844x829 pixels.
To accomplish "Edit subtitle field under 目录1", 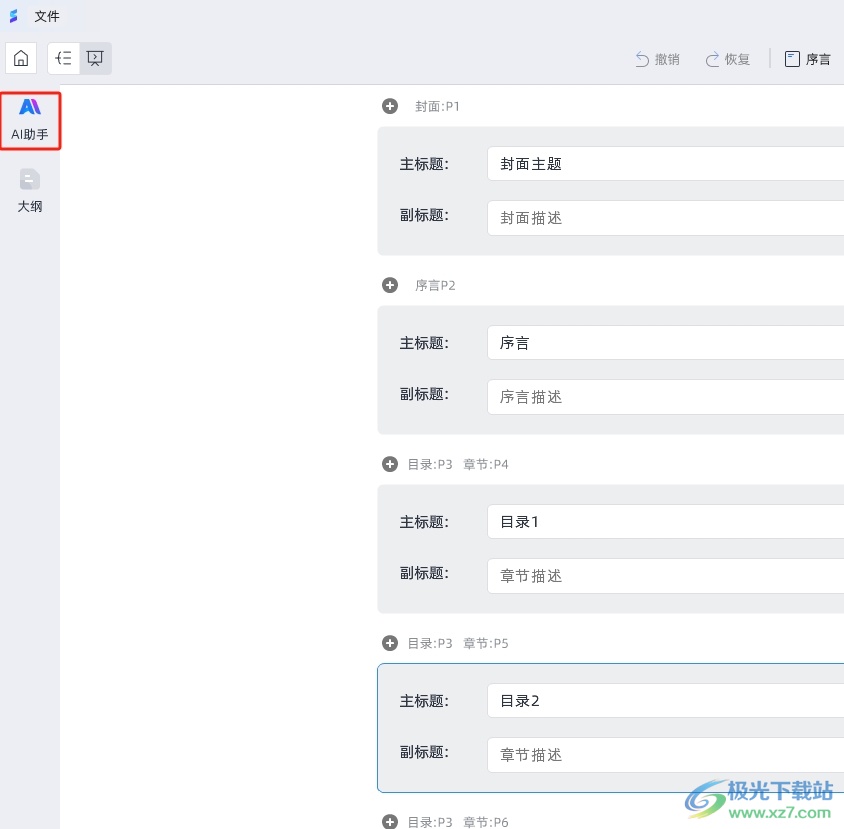I will (665, 576).
